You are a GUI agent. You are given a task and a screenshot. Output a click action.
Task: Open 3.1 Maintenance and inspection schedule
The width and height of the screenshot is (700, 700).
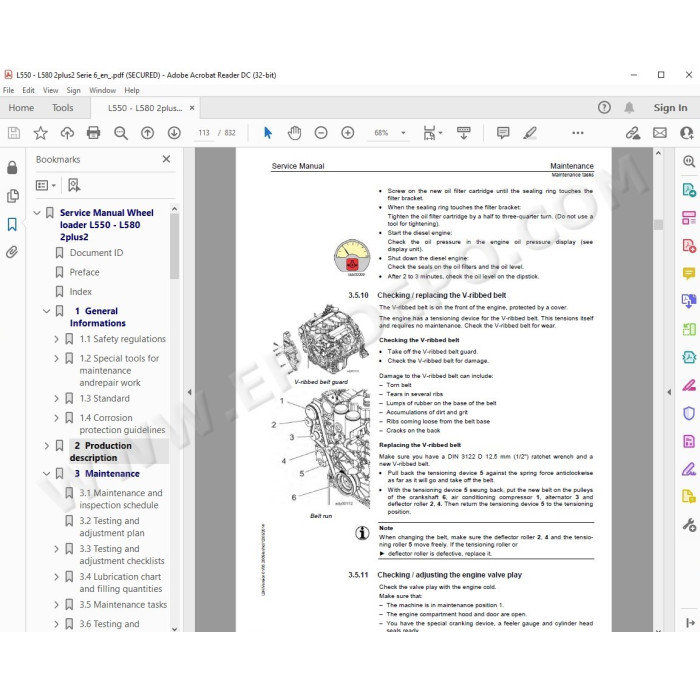tap(121, 499)
